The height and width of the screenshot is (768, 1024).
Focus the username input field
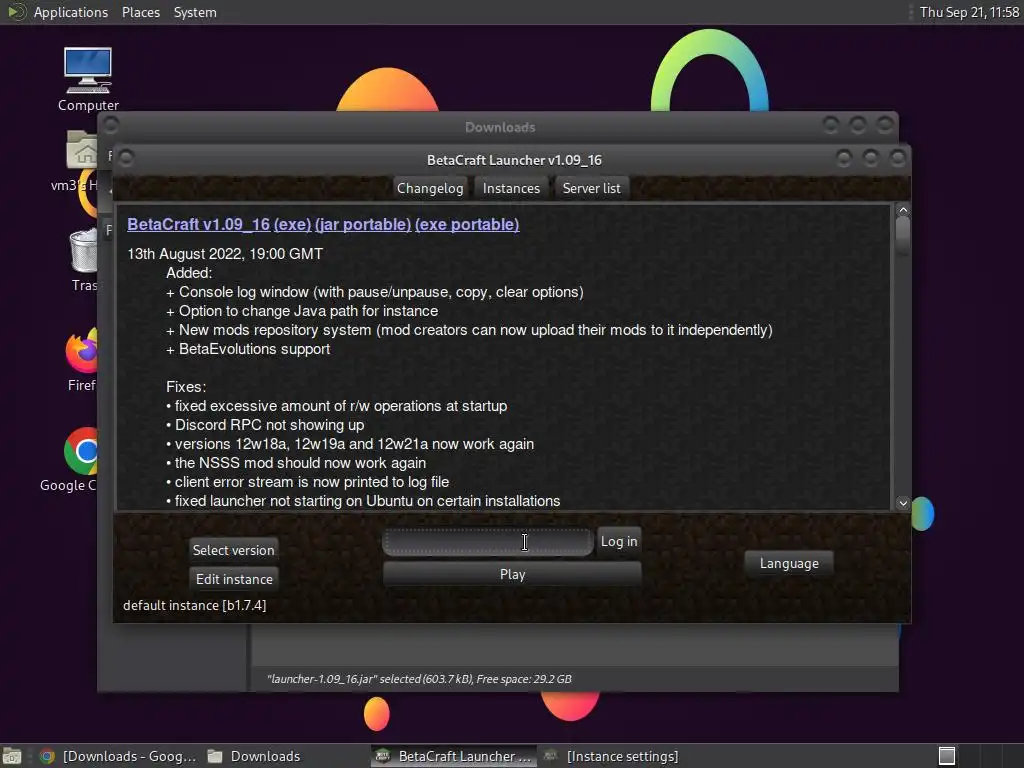click(488, 542)
